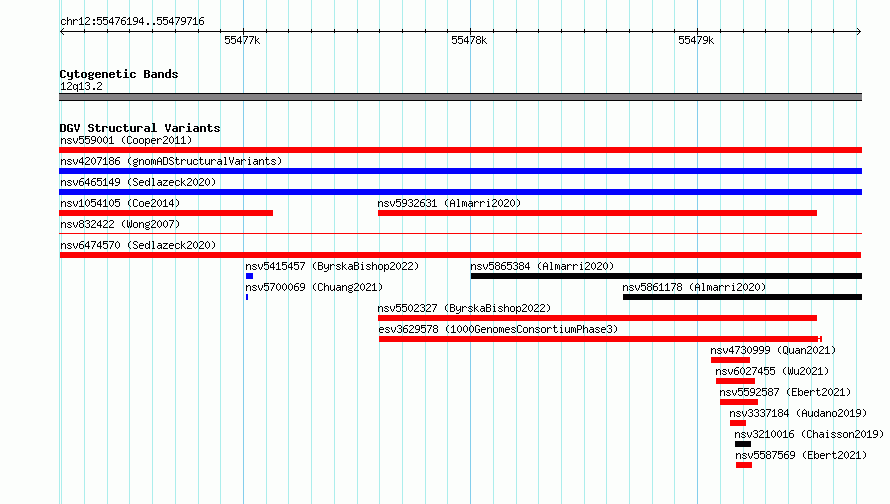Viewport: 890px width, 504px height.
Task: Click the thin red line under nsv832422
Action: 460,233
